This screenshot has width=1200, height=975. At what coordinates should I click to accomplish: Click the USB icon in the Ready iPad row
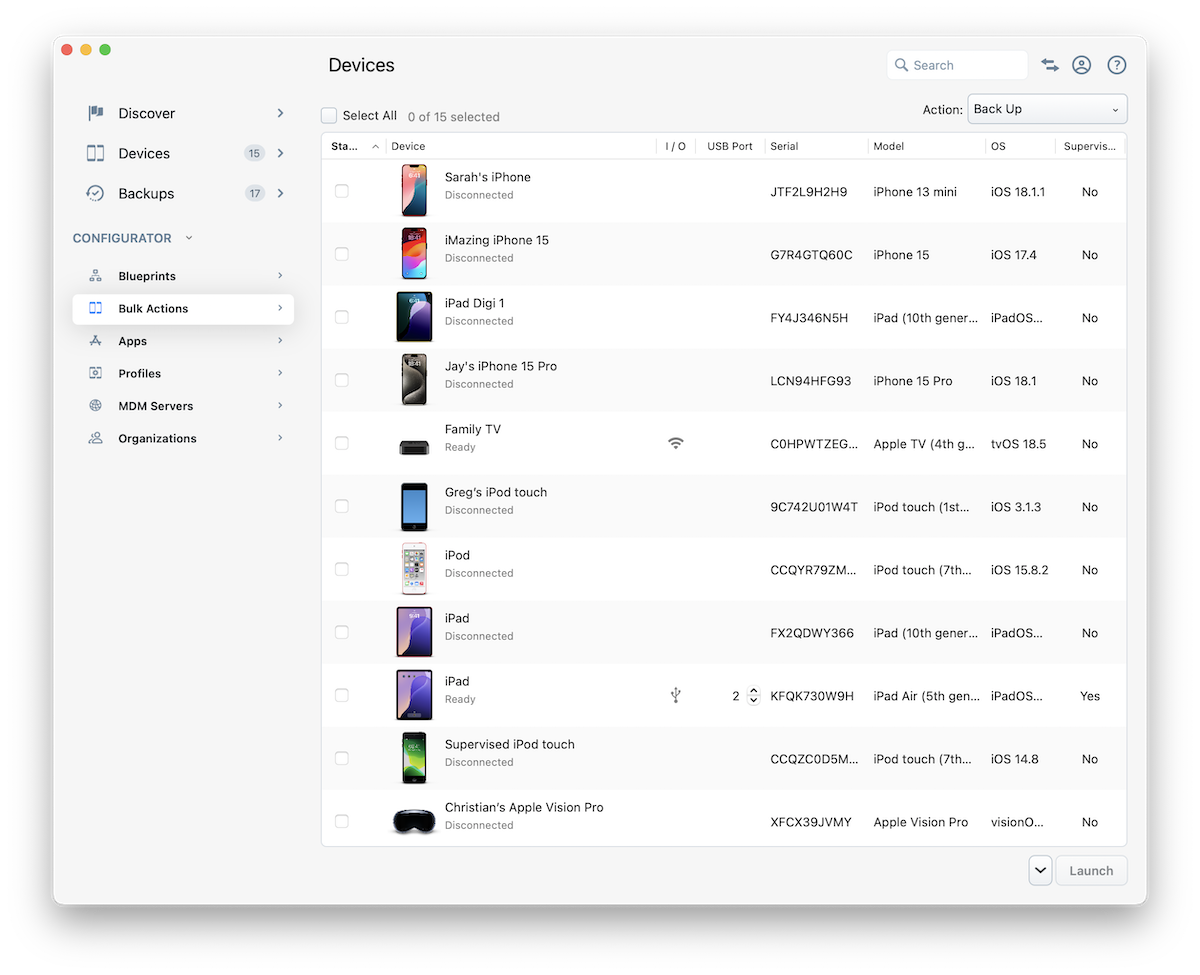[676, 695]
